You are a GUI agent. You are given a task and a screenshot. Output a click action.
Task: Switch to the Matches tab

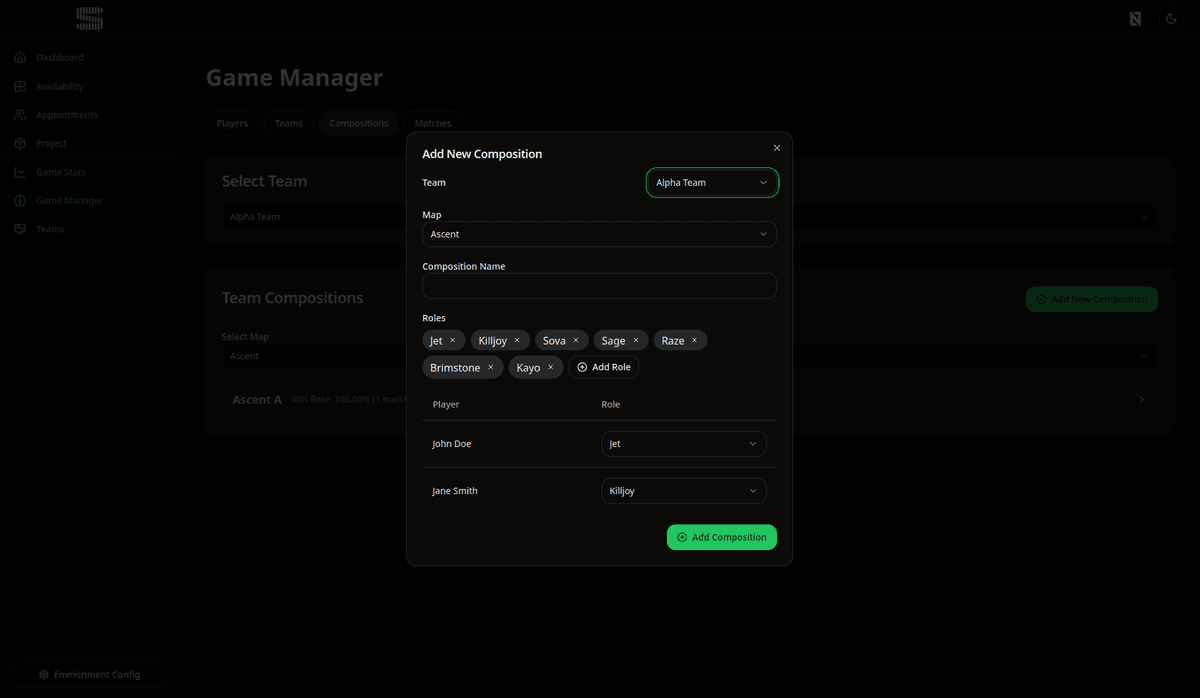(433, 124)
